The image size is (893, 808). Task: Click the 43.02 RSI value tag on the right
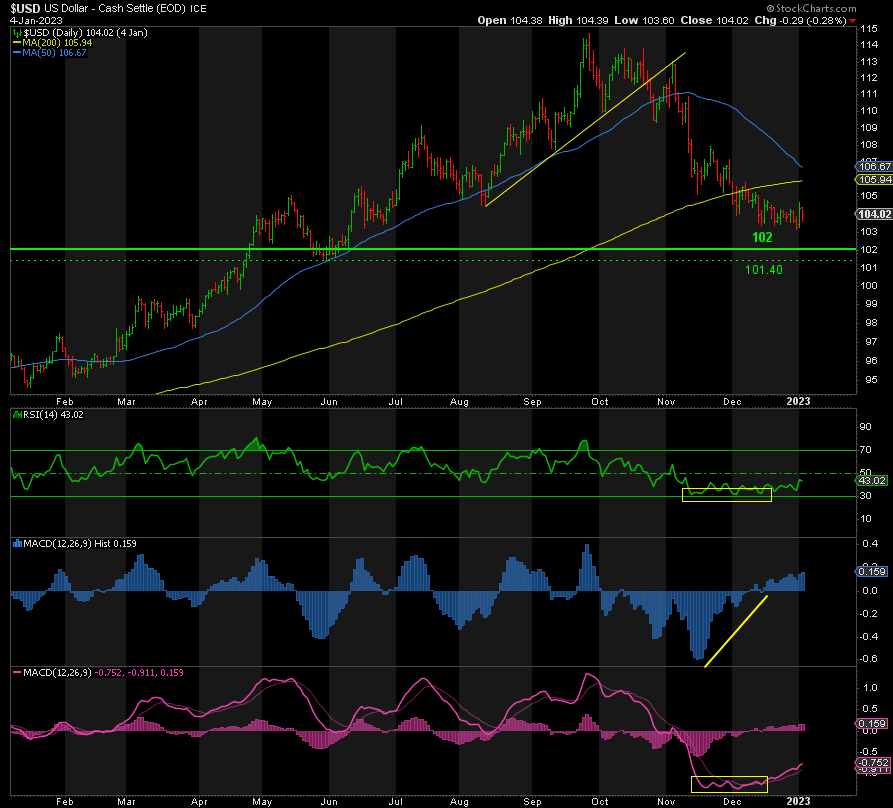click(x=872, y=481)
